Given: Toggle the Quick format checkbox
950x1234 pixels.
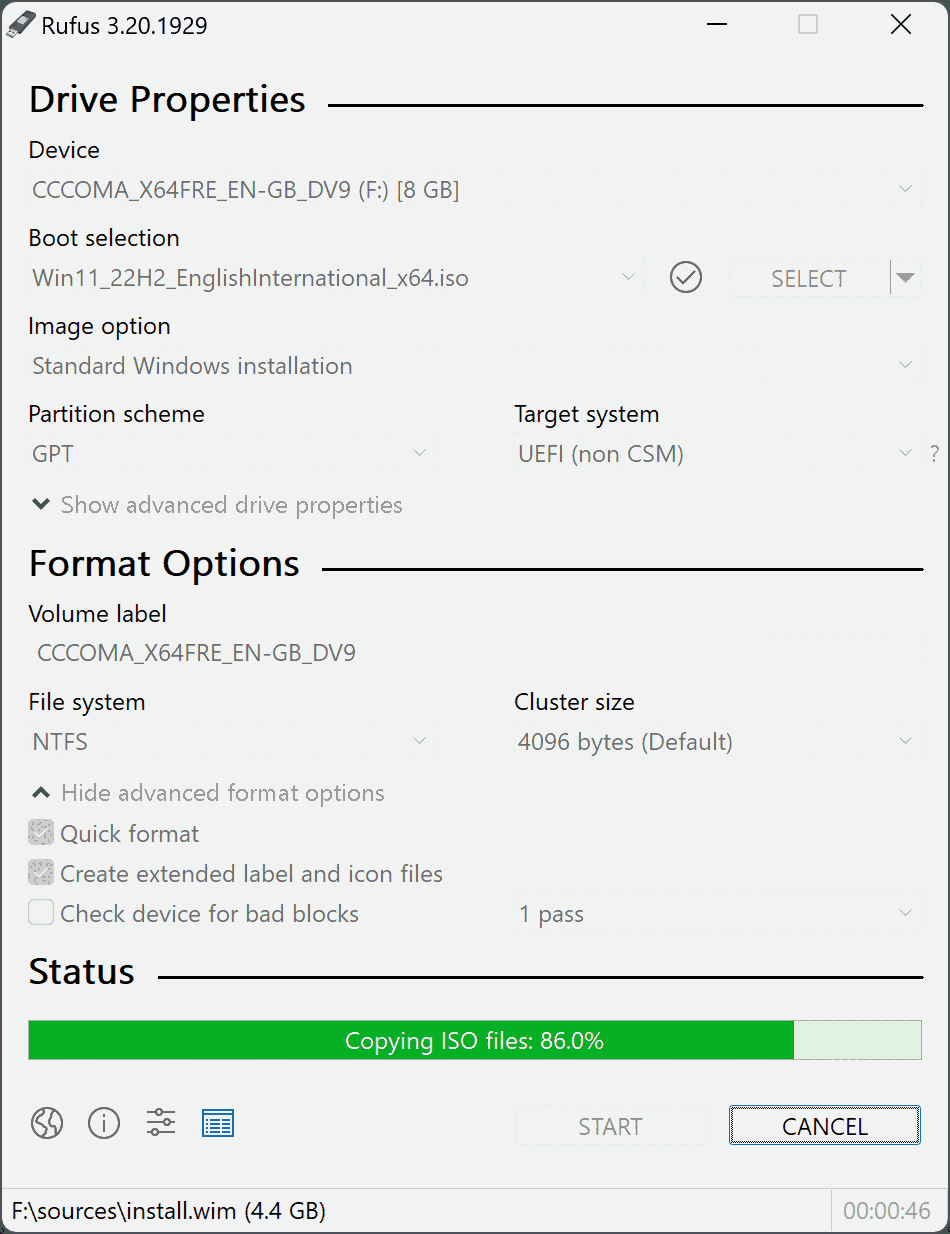Looking at the screenshot, I should (40, 832).
